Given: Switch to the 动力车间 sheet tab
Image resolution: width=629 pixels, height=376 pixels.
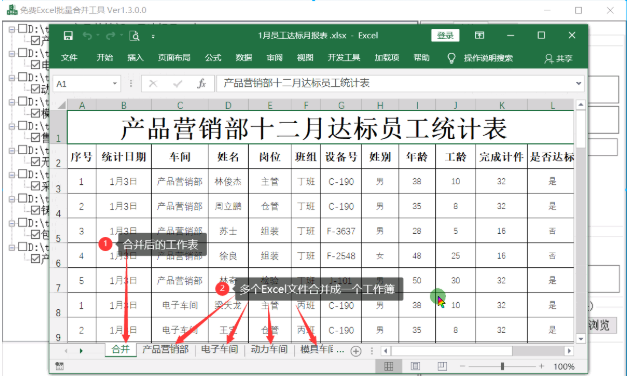Looking at the screenshot, I should click(269, 350).
